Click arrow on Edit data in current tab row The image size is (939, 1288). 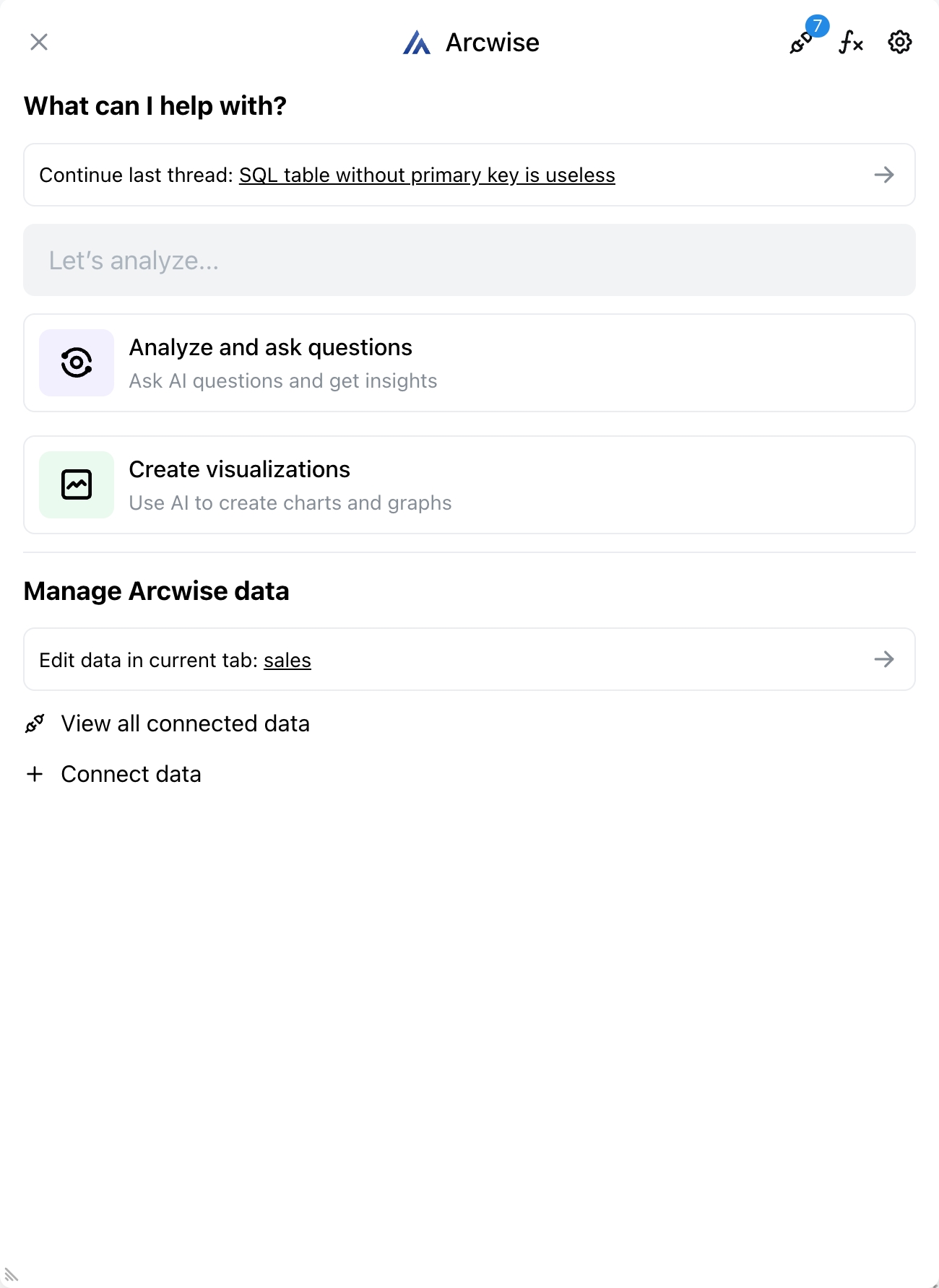tap(884, 659)
